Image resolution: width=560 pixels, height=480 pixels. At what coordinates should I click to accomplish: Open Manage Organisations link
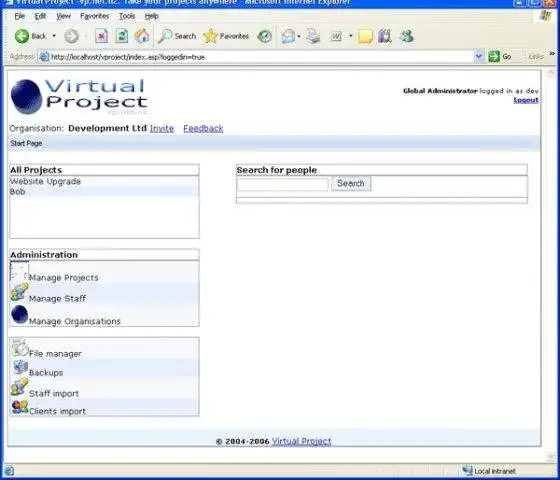pyautogui.click(x=75, y=321)
